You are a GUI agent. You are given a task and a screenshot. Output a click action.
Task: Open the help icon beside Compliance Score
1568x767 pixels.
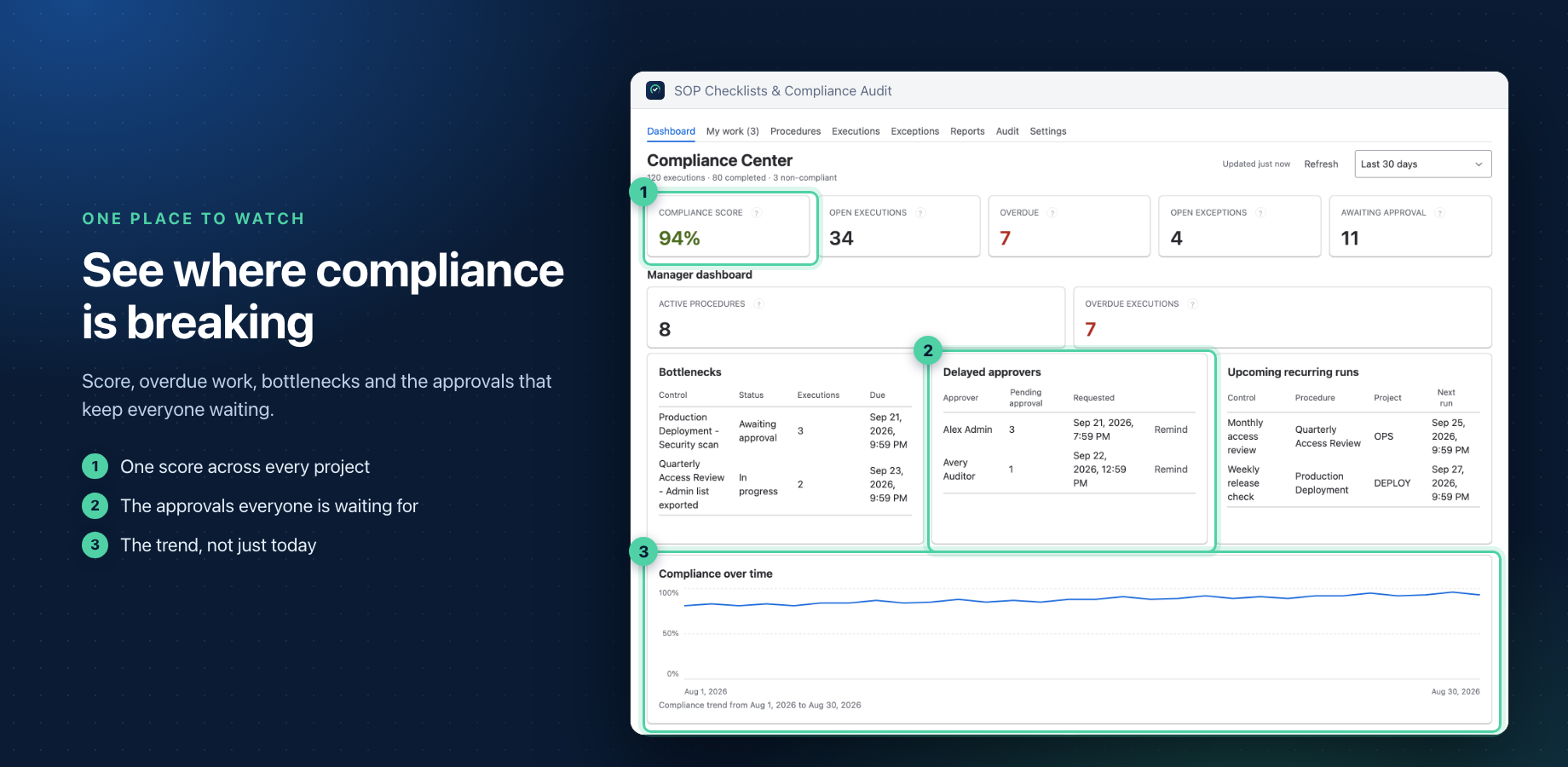pyautogui.click(x=756, y=213)
